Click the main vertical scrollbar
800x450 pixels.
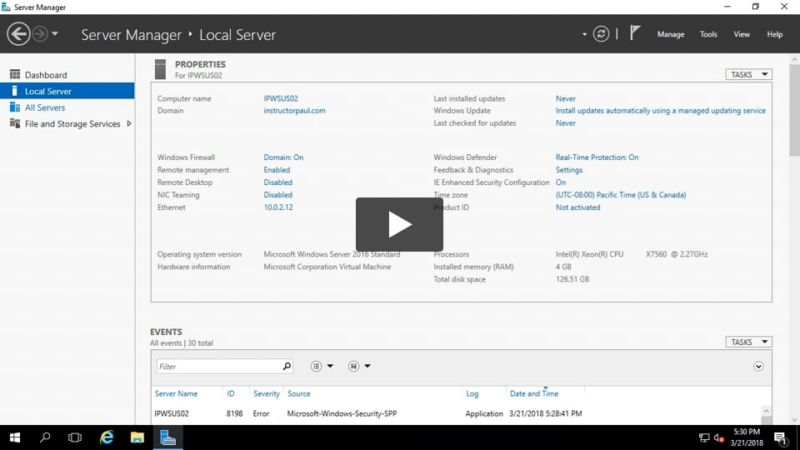click(x=794, y=200)
